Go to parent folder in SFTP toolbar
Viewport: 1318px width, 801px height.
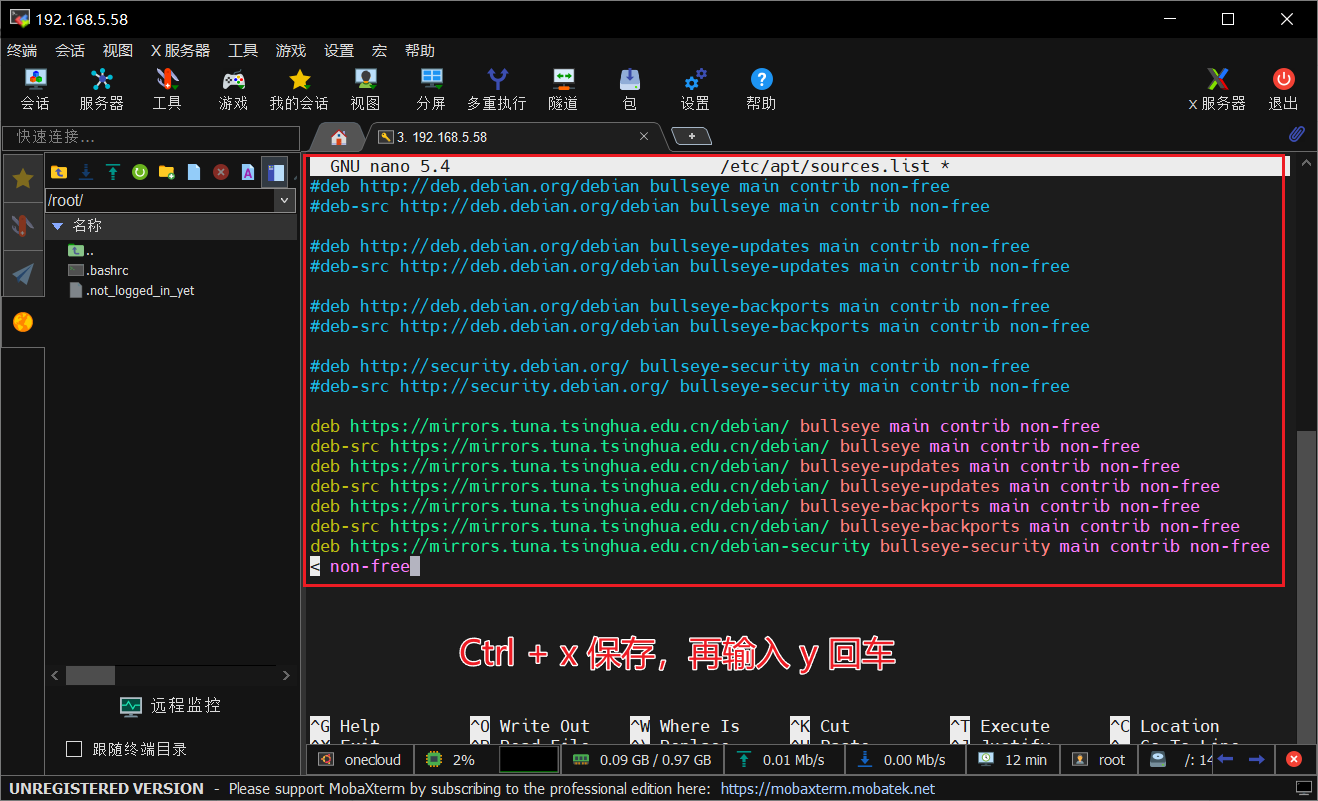click(59, 172)
